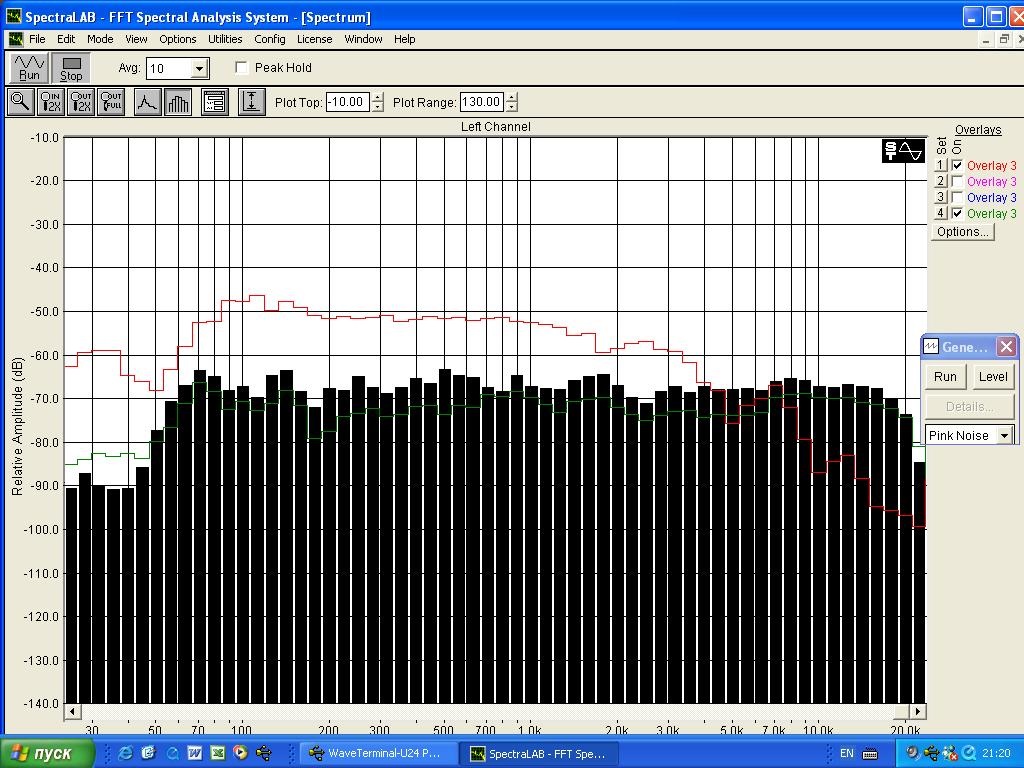Click the keyboard icon beside the EN indicator
Screen dimensions: 1024x768
(x=870, y=754)
